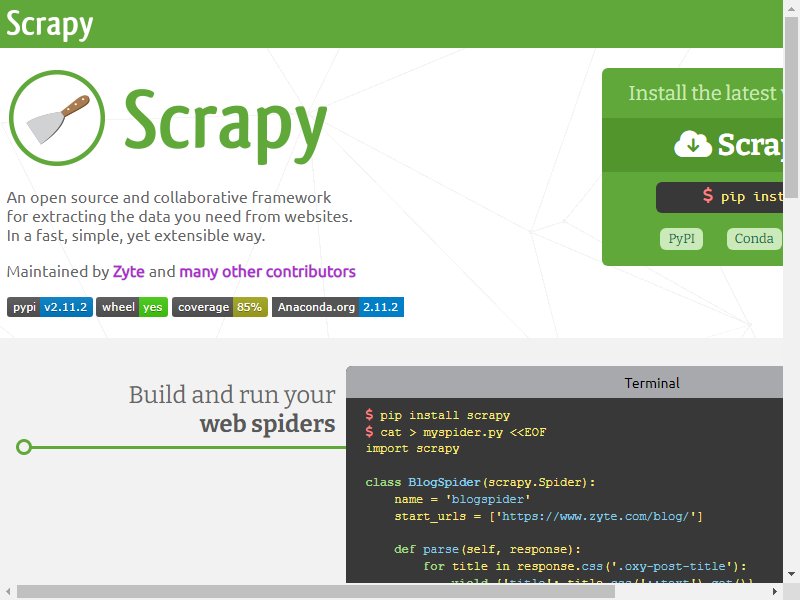Viewport: 800px width, 600px height.
Task: Click the circle marker on the green line
Action: 24,447
